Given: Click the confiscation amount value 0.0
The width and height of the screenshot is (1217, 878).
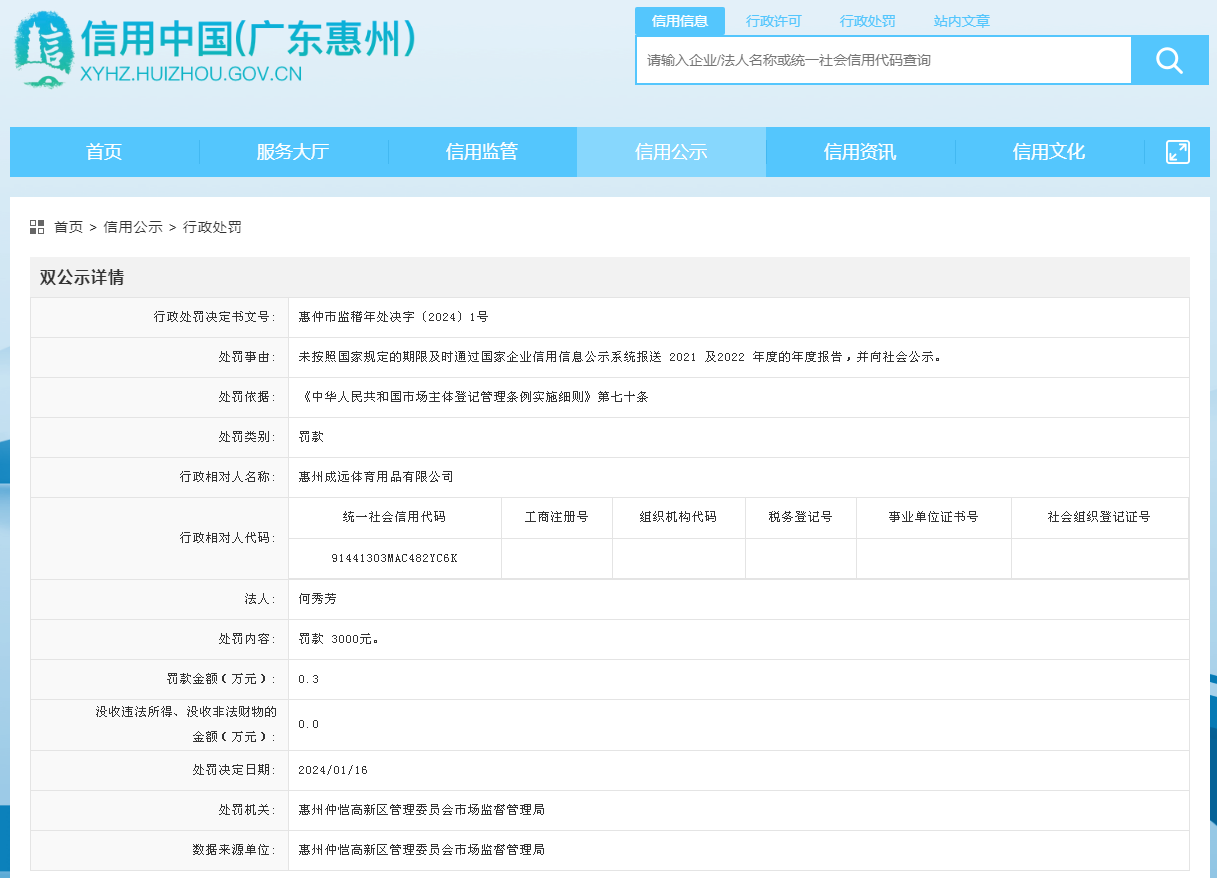Looking at the screenshot, I should pyautogui.click(x=309, y=724).
